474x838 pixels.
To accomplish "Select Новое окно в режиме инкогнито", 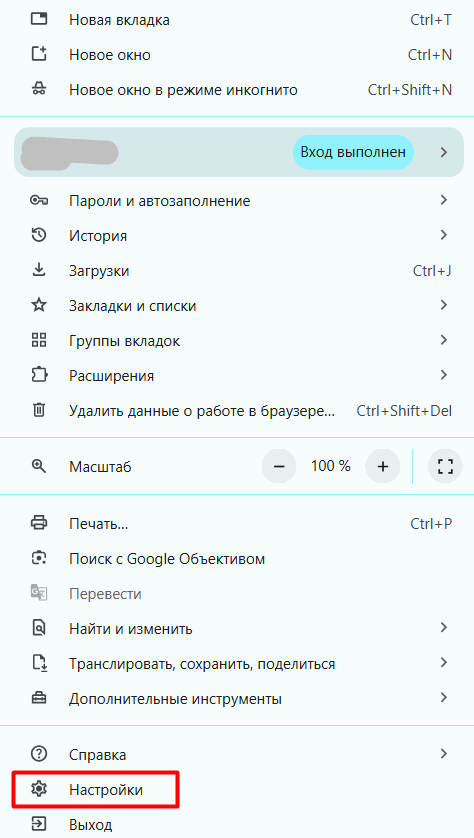I will [x=237, y=90].
